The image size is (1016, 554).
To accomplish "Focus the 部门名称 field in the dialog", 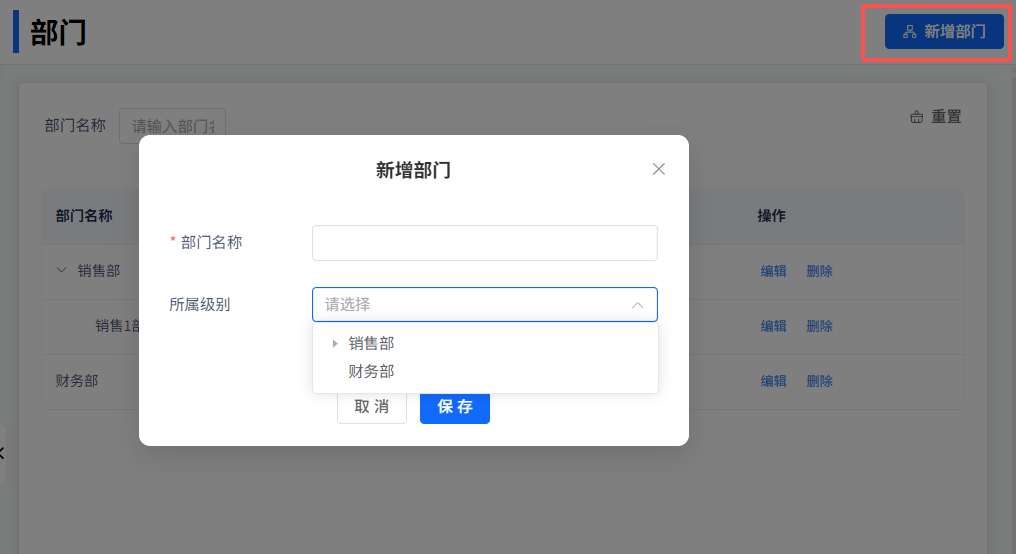I will 484,243.
